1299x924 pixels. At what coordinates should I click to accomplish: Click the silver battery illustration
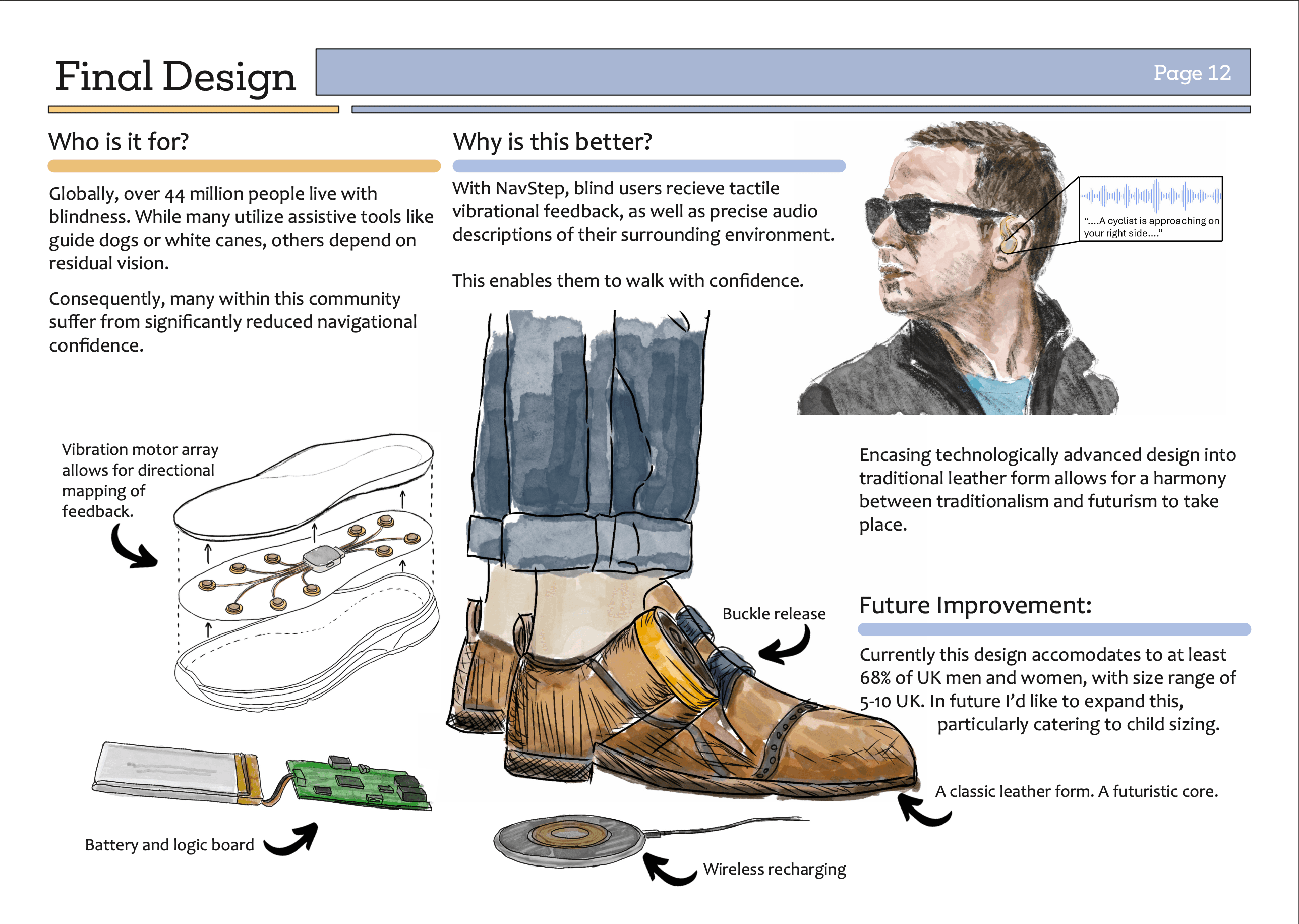pyautogui.click(x=176, y=774)
